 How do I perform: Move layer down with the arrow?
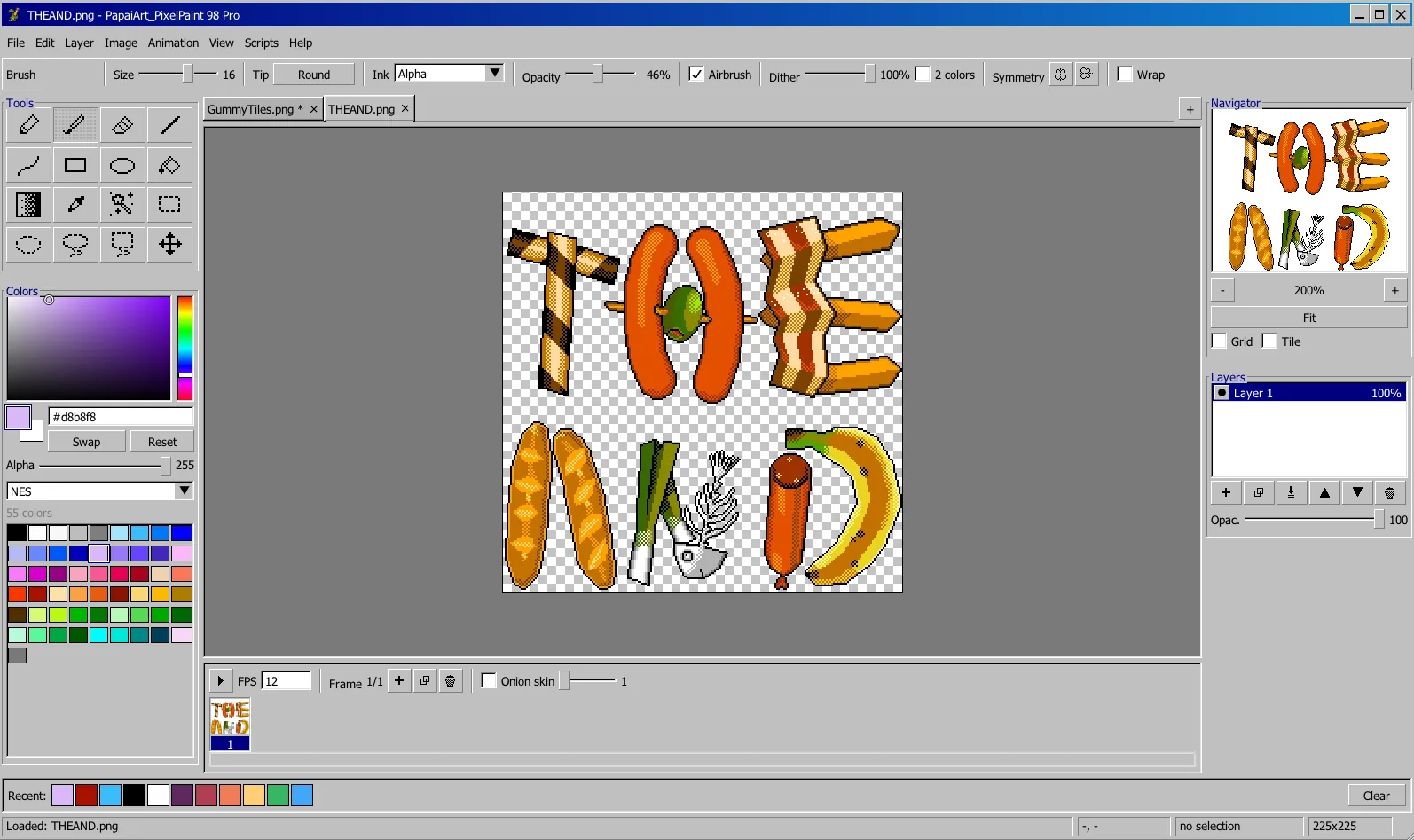(x=1357, y=492)
